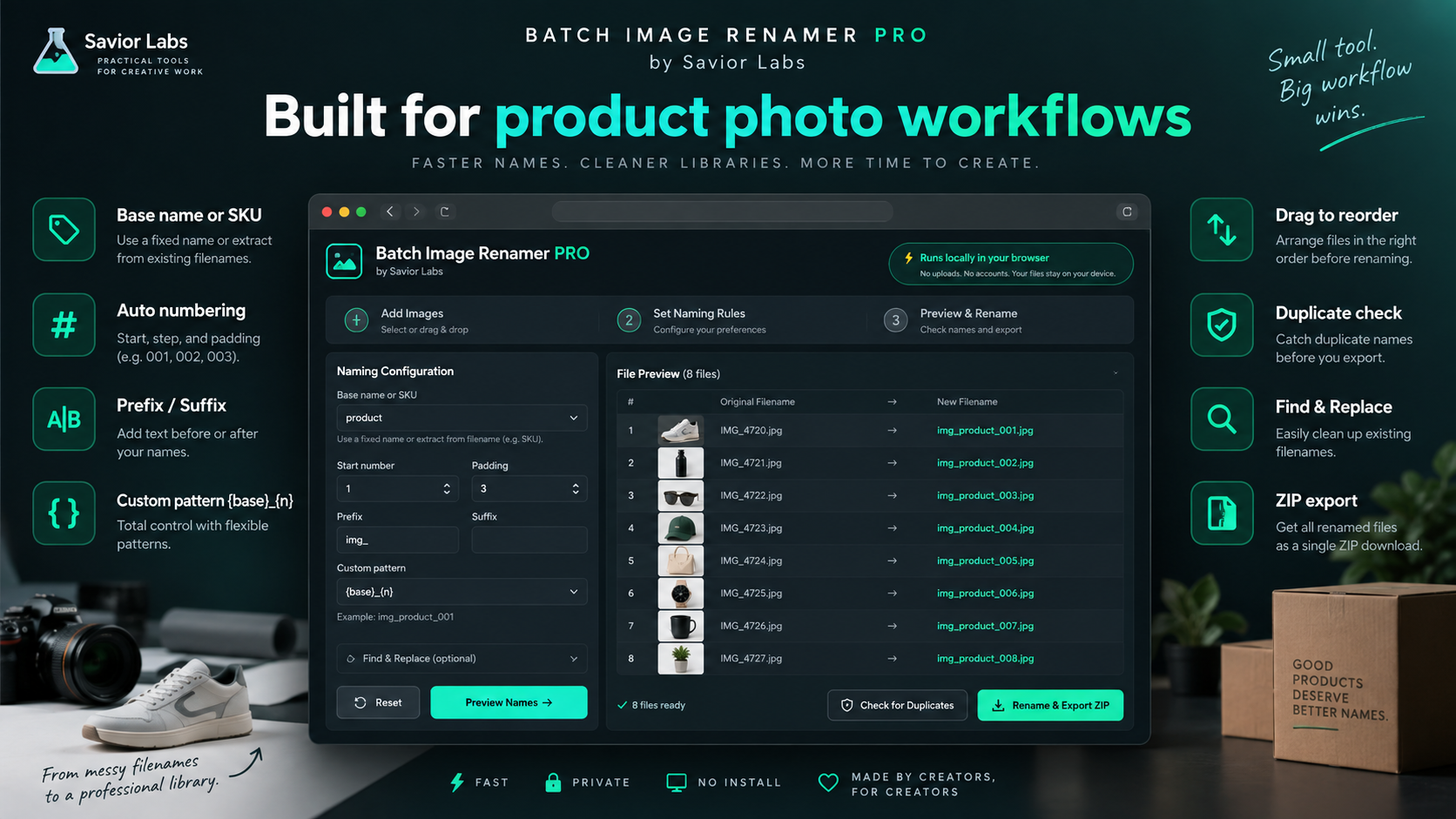Screen dimensions: 1456x819
Task: Click the Check for Duplicates button
Action: 898,705
